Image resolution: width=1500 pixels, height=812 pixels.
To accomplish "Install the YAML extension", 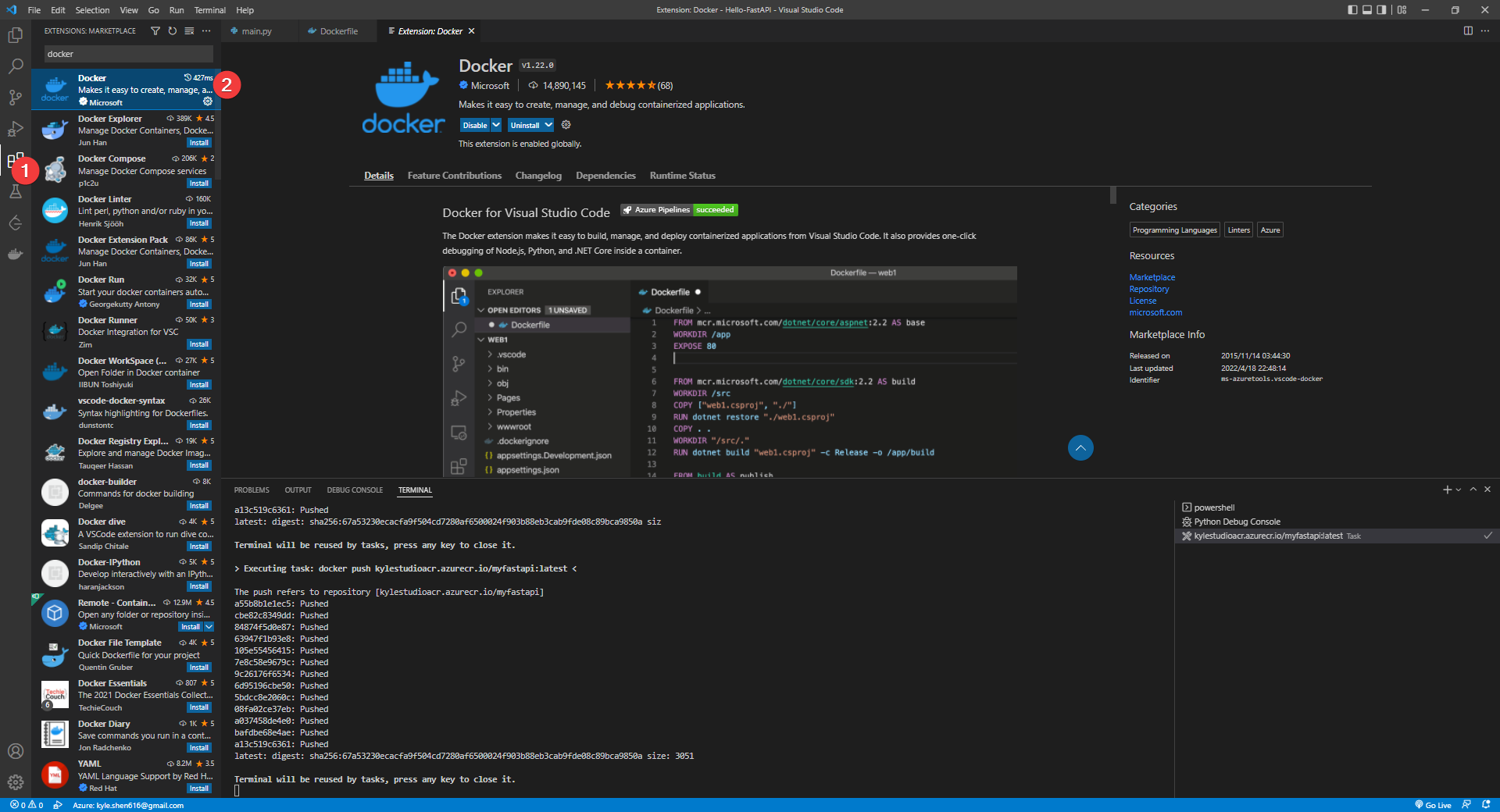I will click(199, 789).
